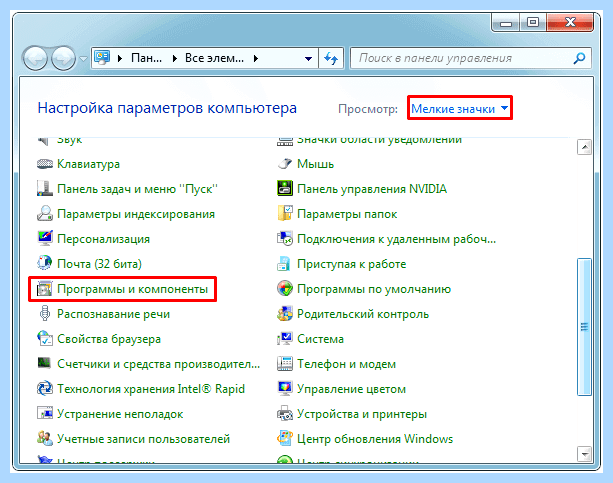Click the Color Management icon
Screen dimensions: 613x483
click(x=285, y=388)
